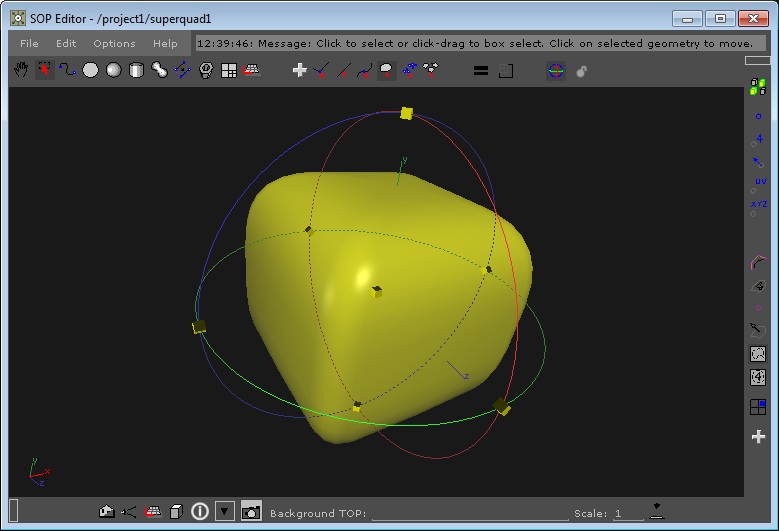Toggle the XYZ axes display
Screen dimensions: 779x531
[759, 204]
